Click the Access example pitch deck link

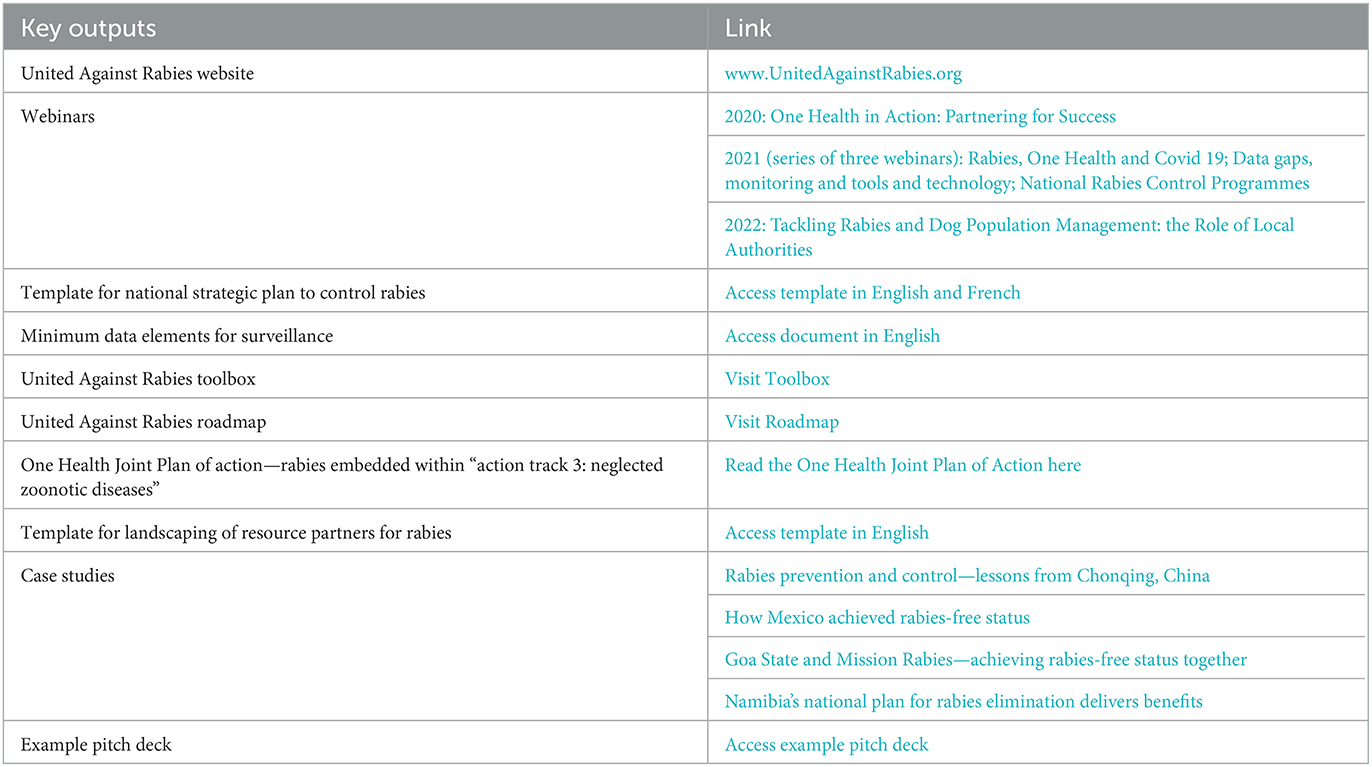827,745
